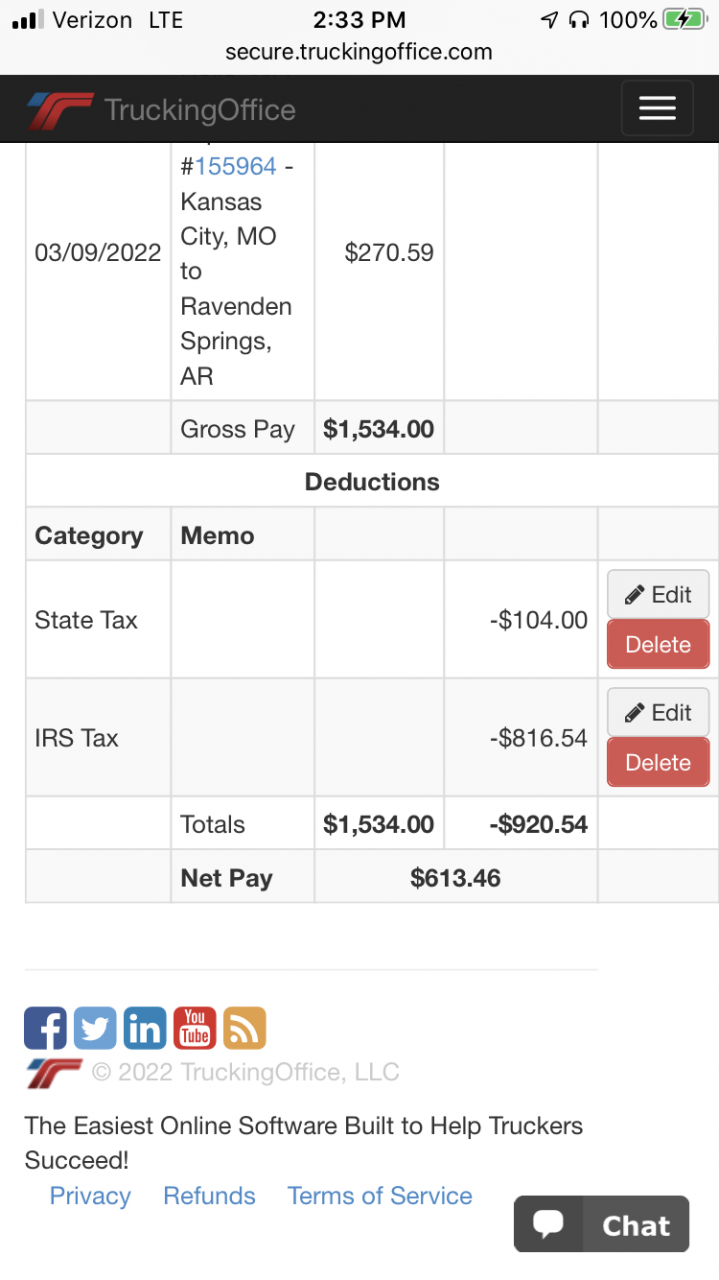Open the LinkedIn social icon
This screenshot has width=719, height=1280.
click(145, 1028)
